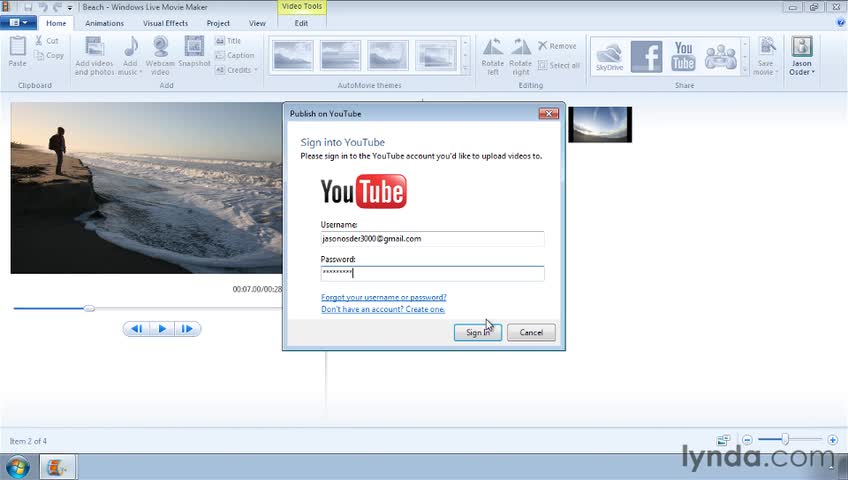Click the previous frame playback button
This screenshot has height=480, width=848.
137,329
